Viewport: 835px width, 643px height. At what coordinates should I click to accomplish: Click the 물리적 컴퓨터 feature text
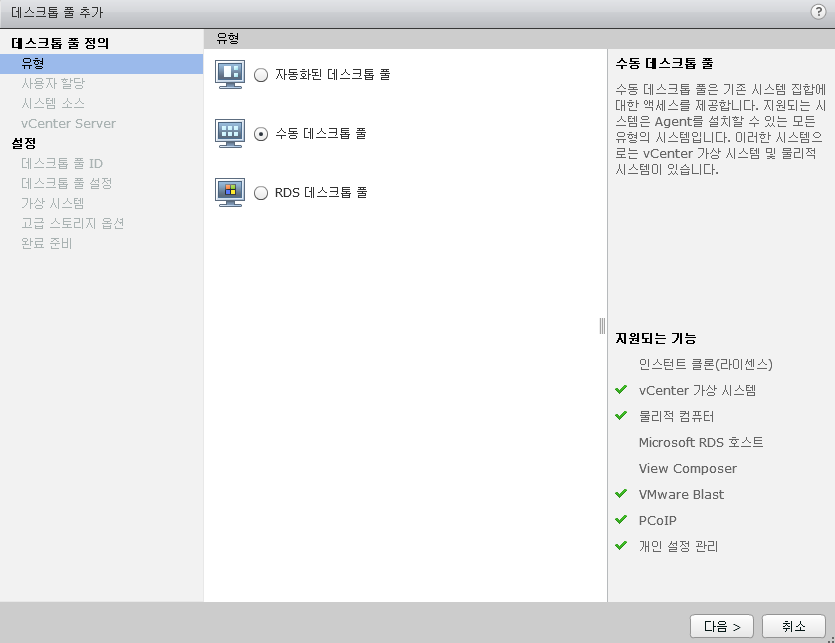(676, 417)
